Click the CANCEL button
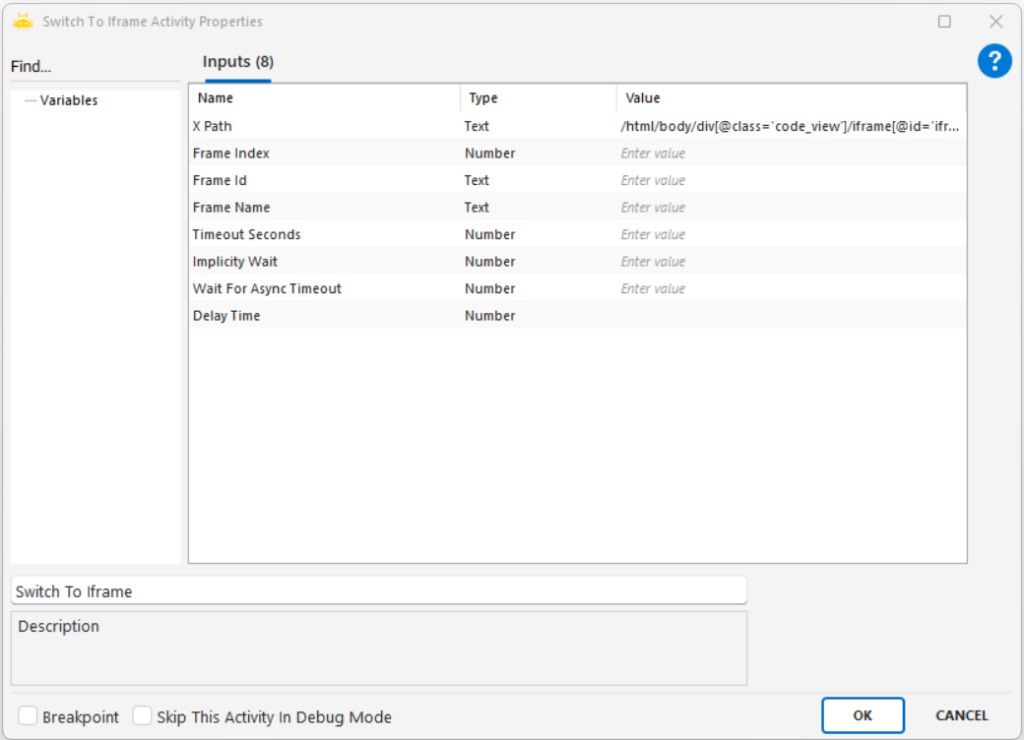The width and height of the screenshot is (1024, 740). coord(961,716)
